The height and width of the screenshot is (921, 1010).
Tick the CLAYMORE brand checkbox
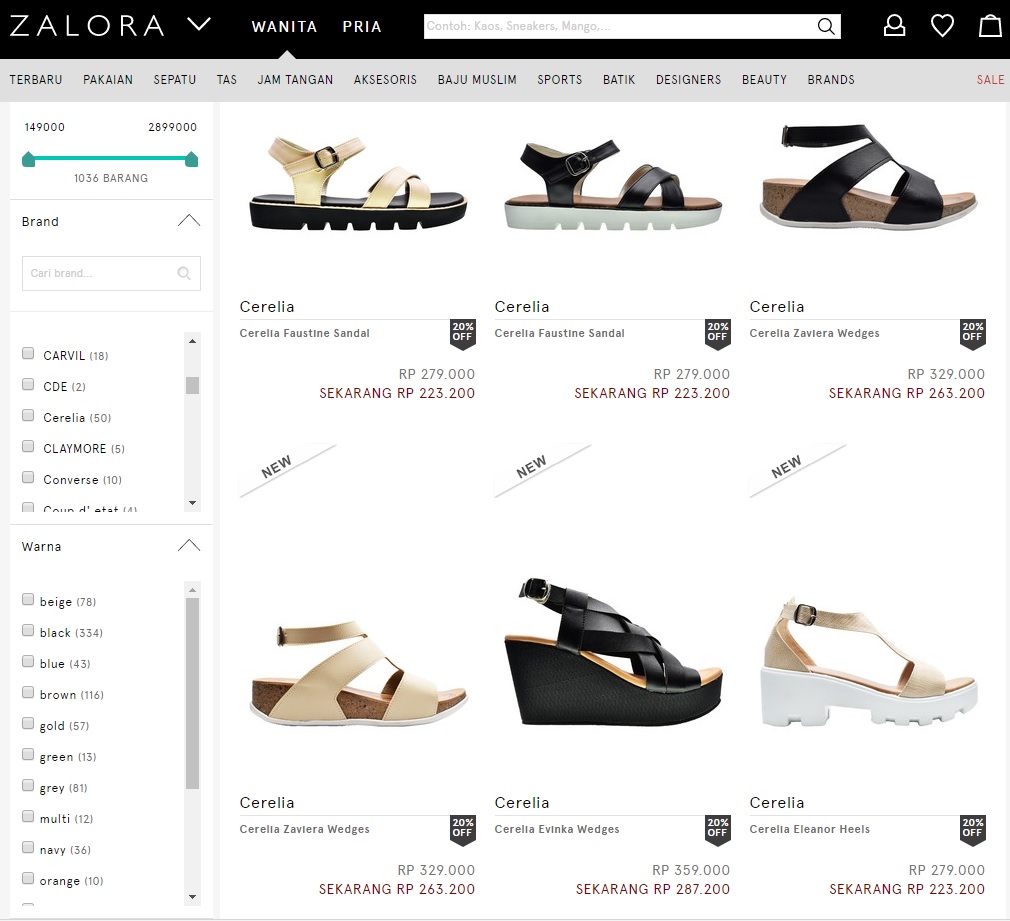28,446
